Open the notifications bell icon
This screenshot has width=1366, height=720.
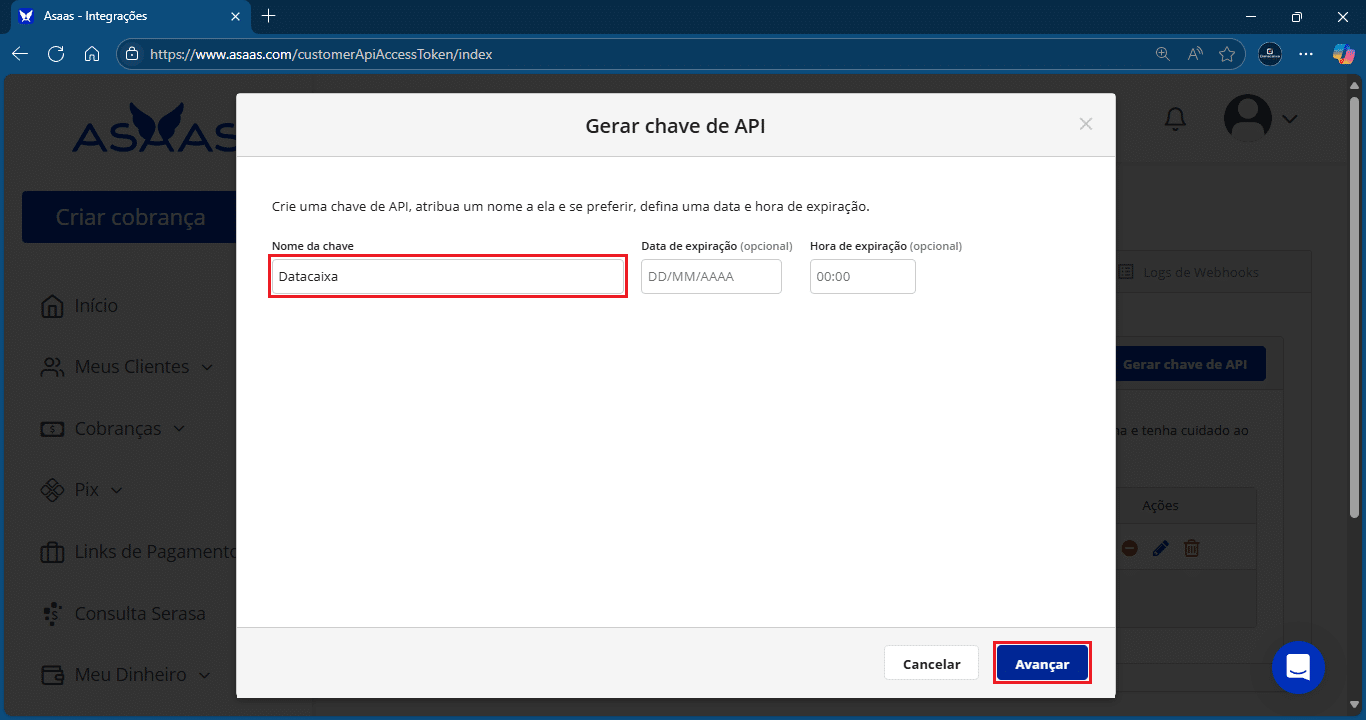click(x=1175, y=118)
